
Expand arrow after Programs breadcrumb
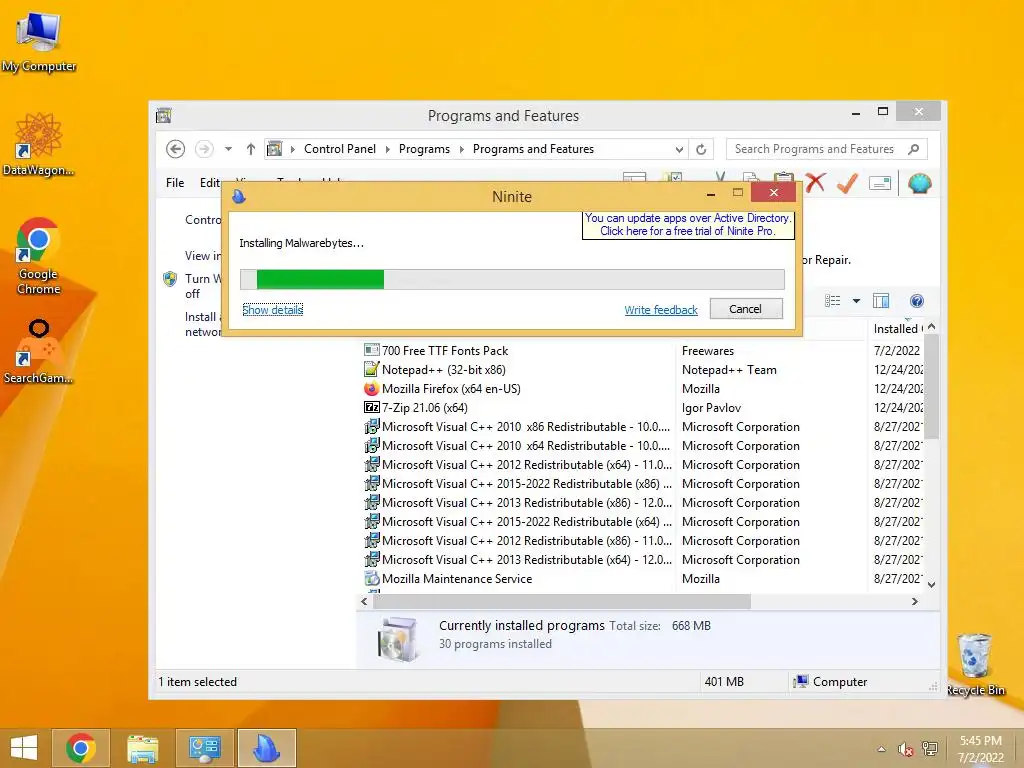[462, 149]
